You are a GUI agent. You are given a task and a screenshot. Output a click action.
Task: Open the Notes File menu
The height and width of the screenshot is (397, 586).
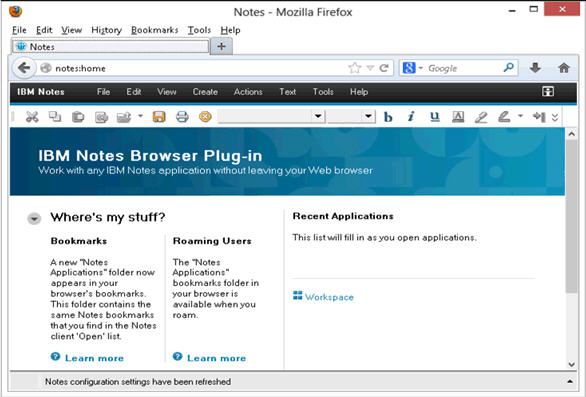tap(103, 92)
